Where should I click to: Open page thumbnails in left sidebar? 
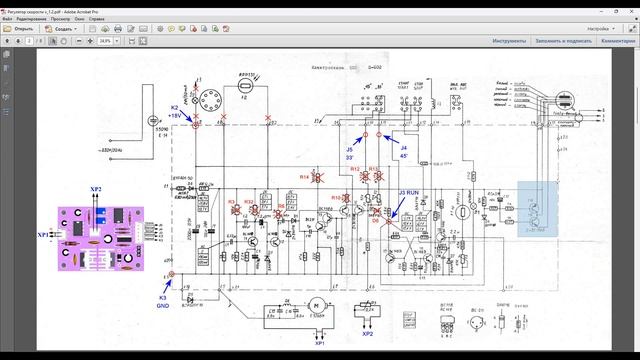pos(7,54)
